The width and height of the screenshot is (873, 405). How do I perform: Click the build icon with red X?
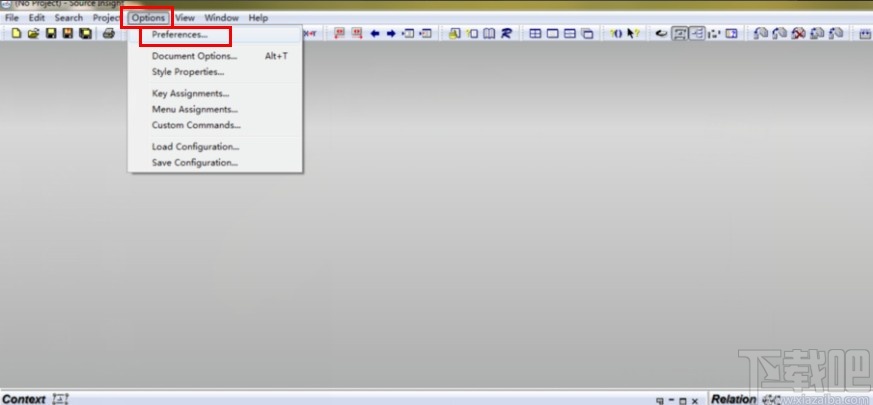pyautogui.click(x=798, y=33)
